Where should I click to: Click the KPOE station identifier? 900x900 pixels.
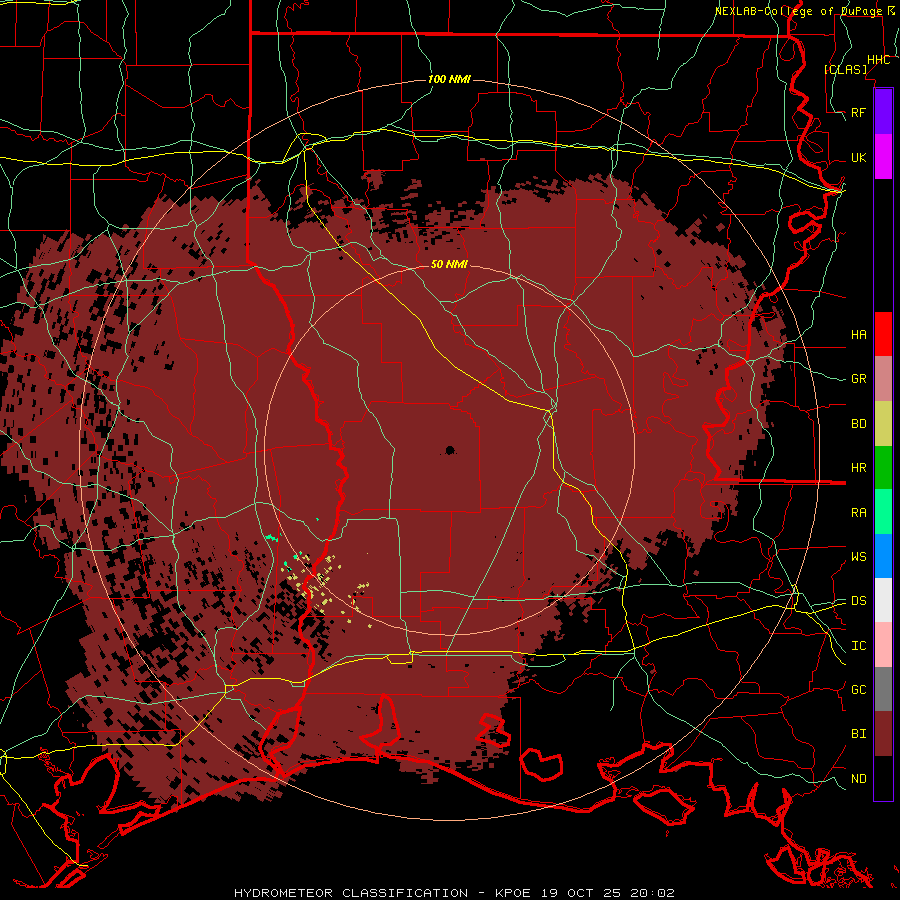[512, 893]
